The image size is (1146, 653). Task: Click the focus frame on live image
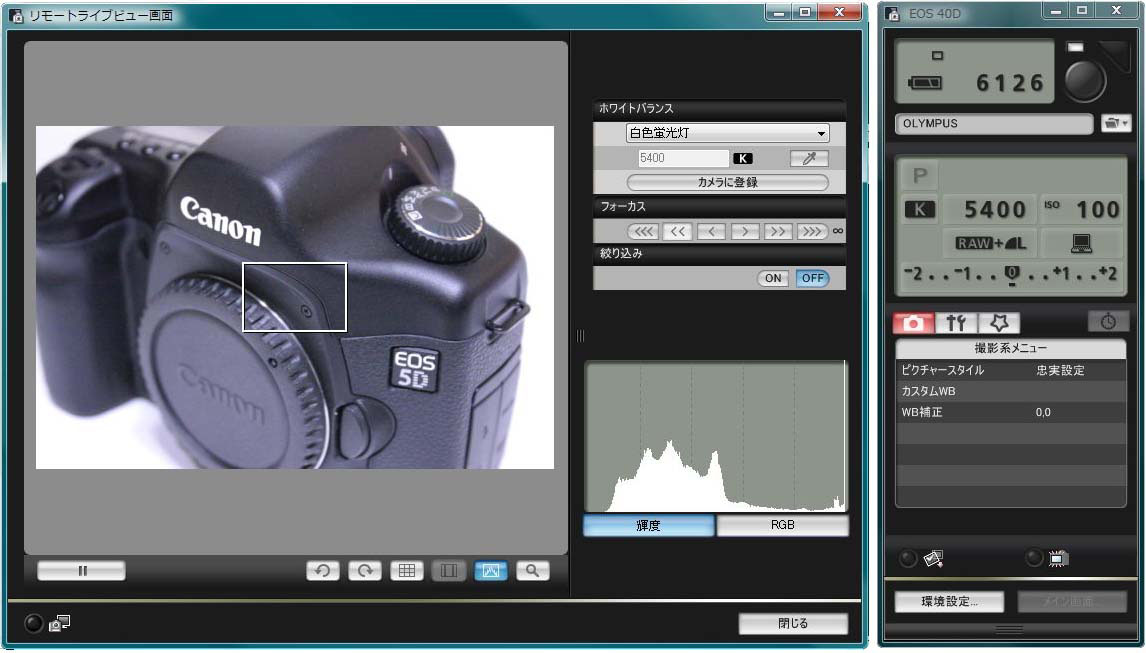tap(295, 297)
